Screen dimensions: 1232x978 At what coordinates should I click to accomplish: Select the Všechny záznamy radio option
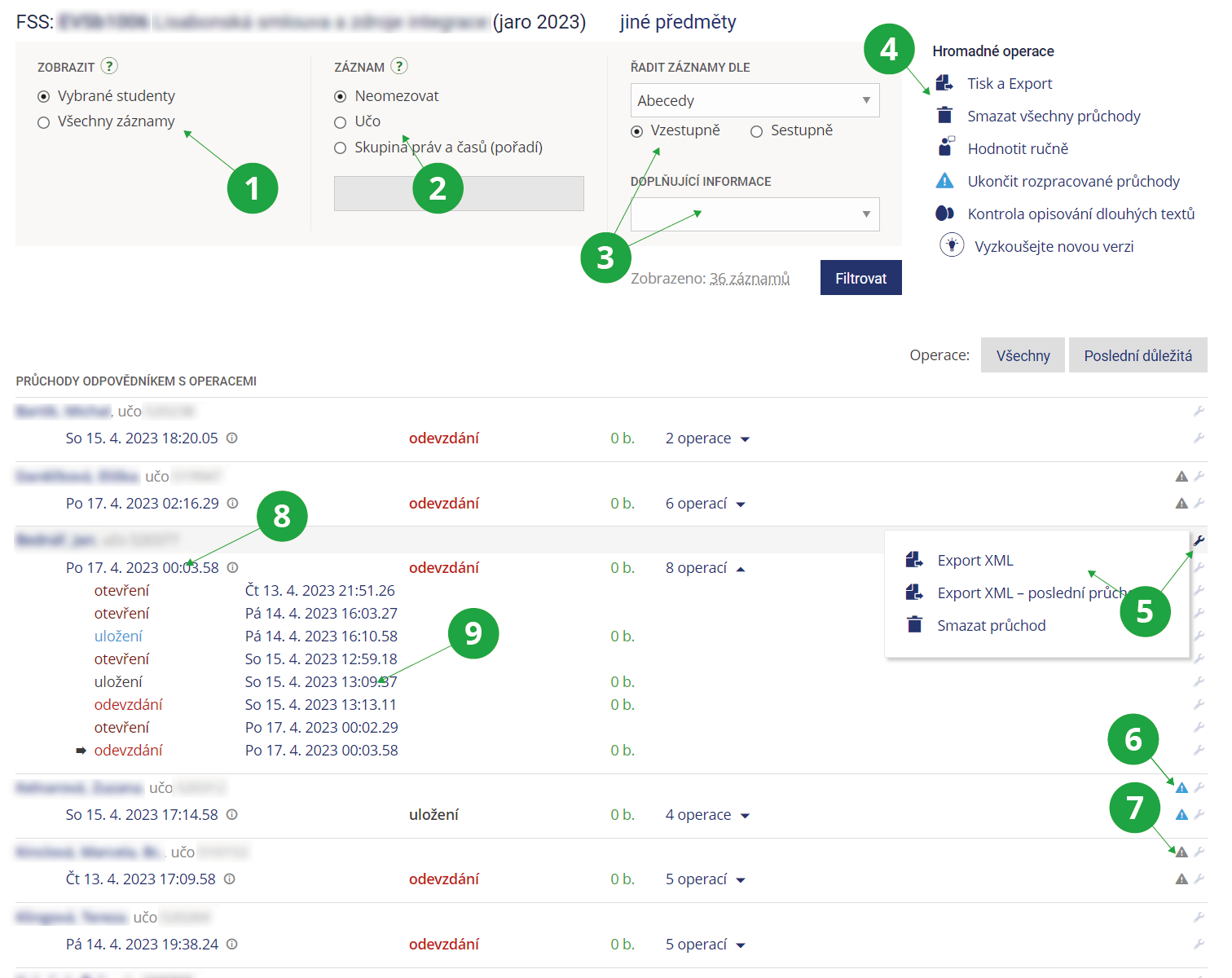pyautogui.click(x=44, y=122)
